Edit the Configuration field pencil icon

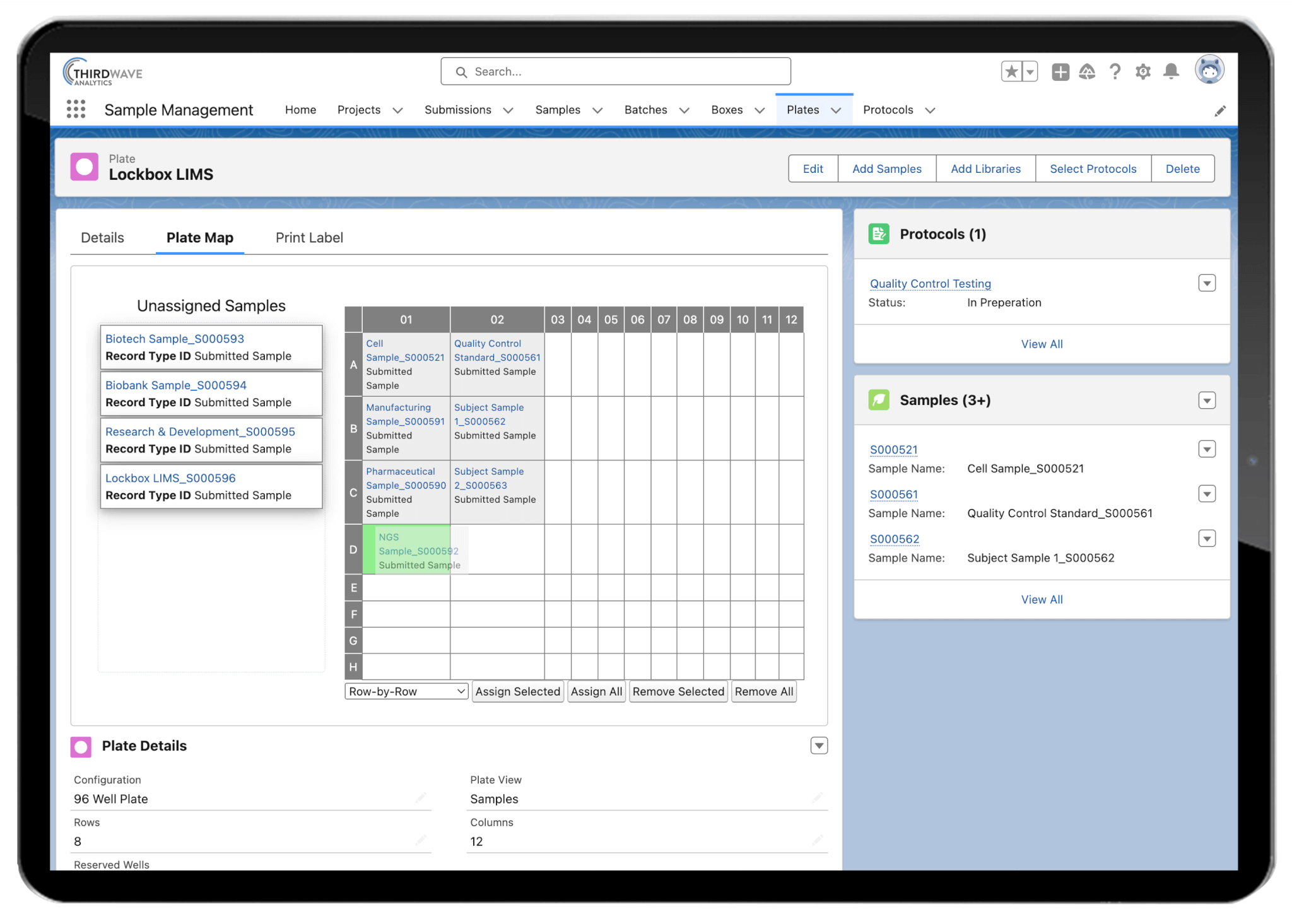421,798
